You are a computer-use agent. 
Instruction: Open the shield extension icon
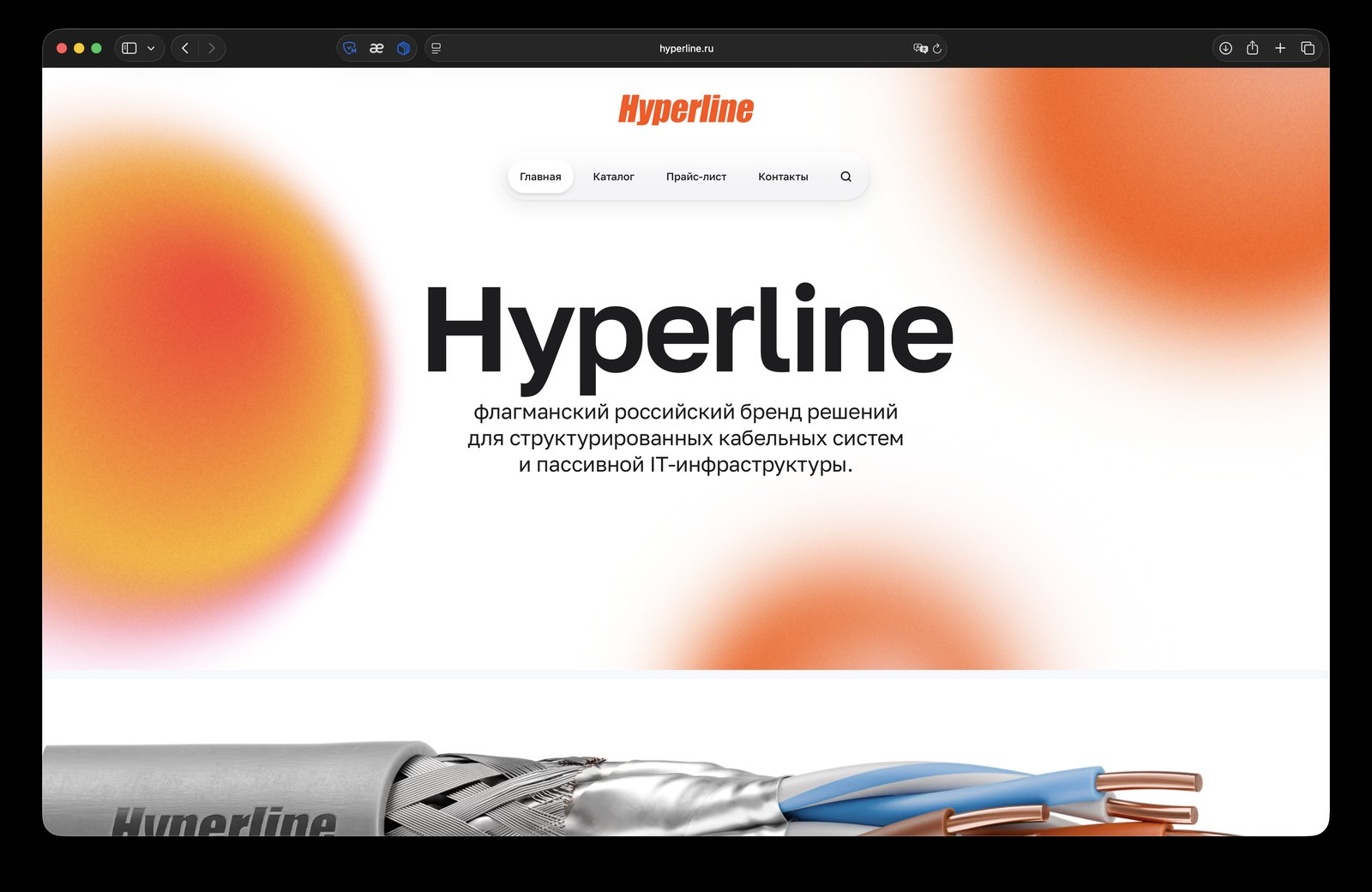coord(350,48)
